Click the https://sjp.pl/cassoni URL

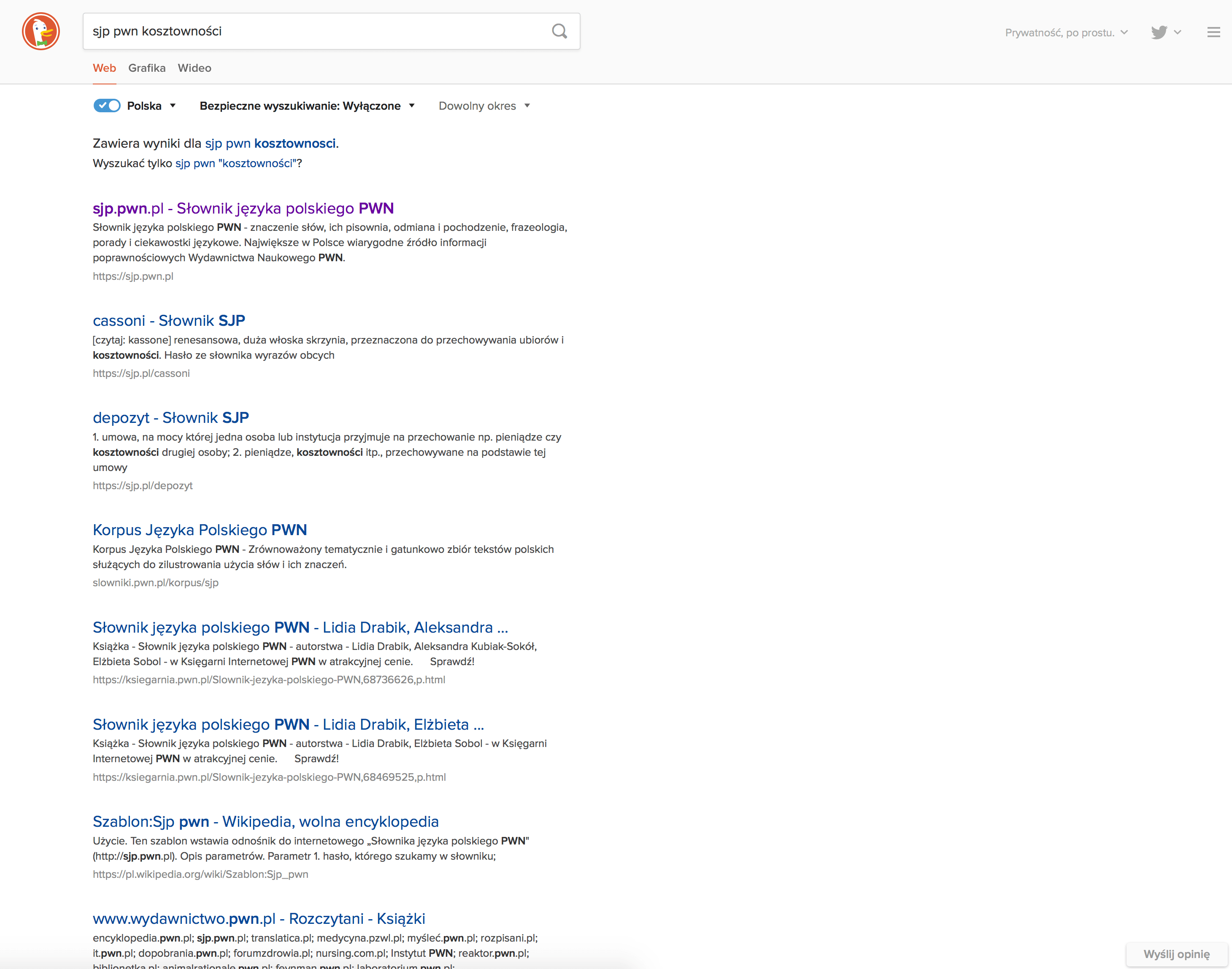[x=141, y=374]
